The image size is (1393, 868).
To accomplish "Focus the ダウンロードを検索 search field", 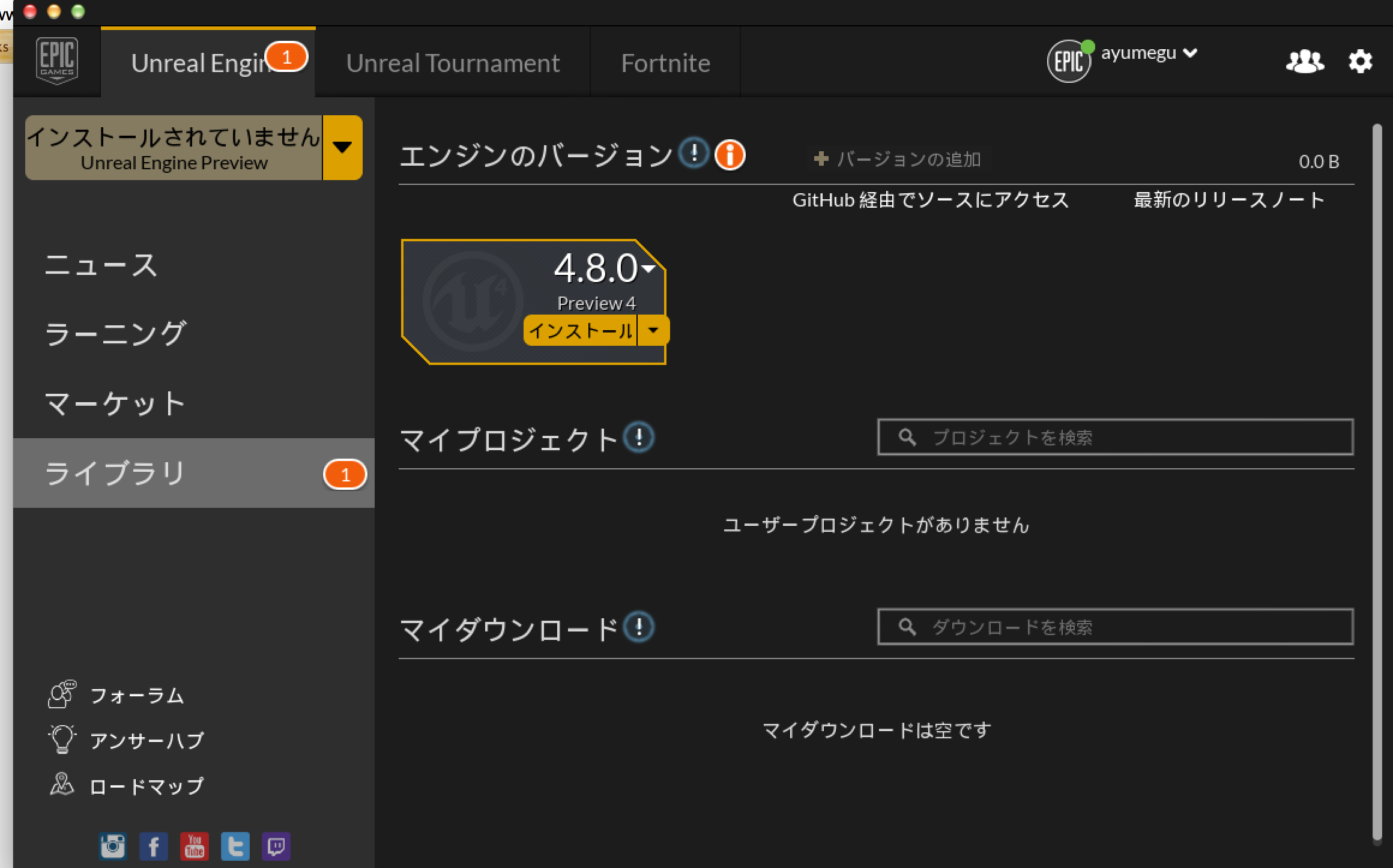I will pos(1116,627).
